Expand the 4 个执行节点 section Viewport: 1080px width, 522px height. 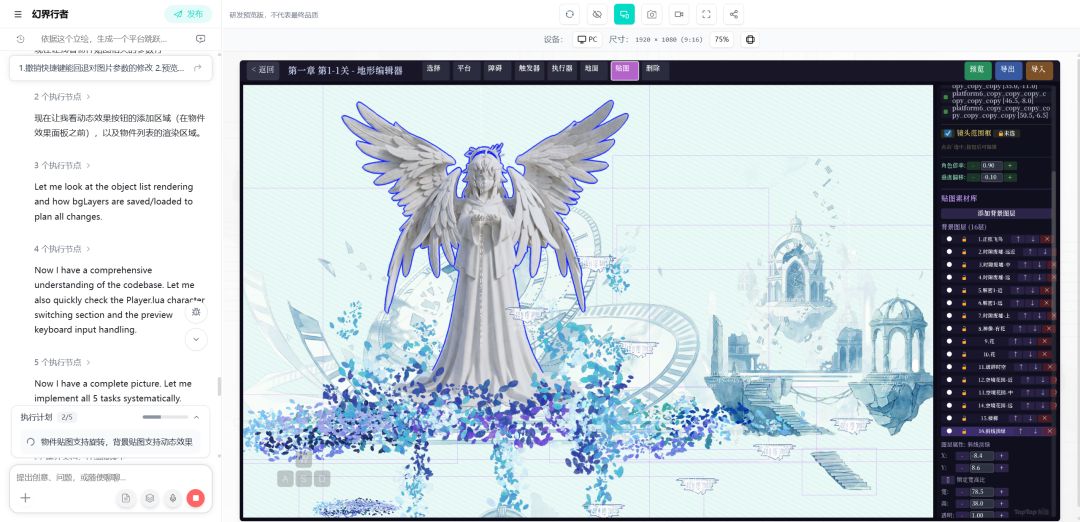[63, 249]
